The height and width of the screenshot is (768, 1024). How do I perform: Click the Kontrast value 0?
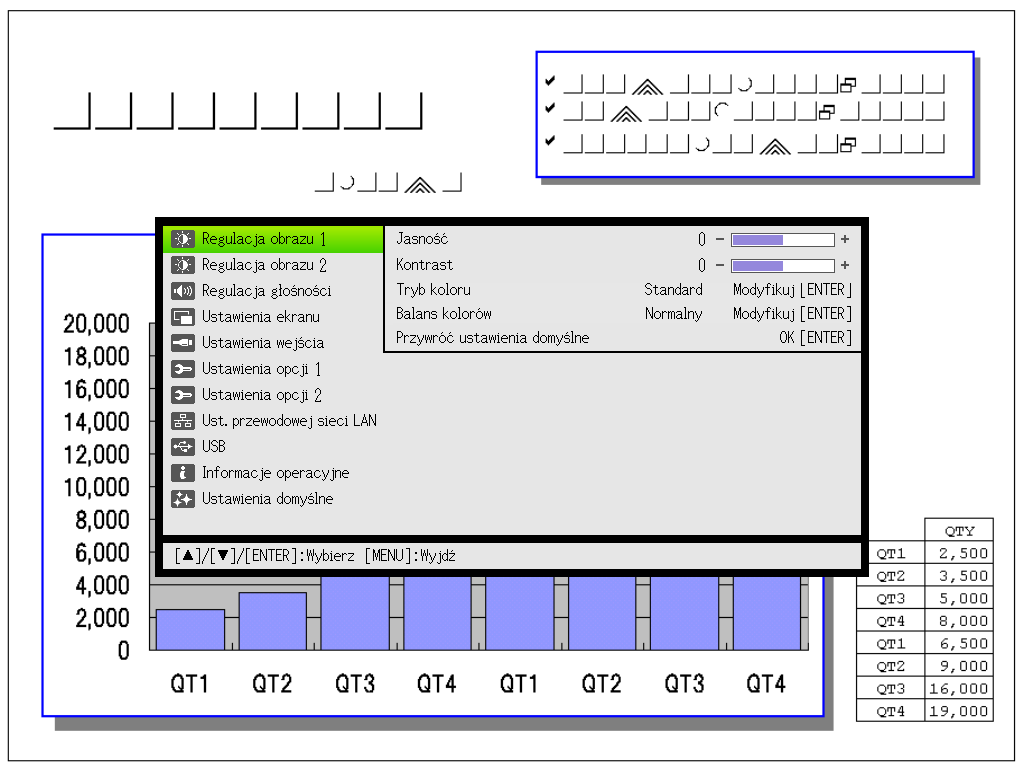point(701,265)
